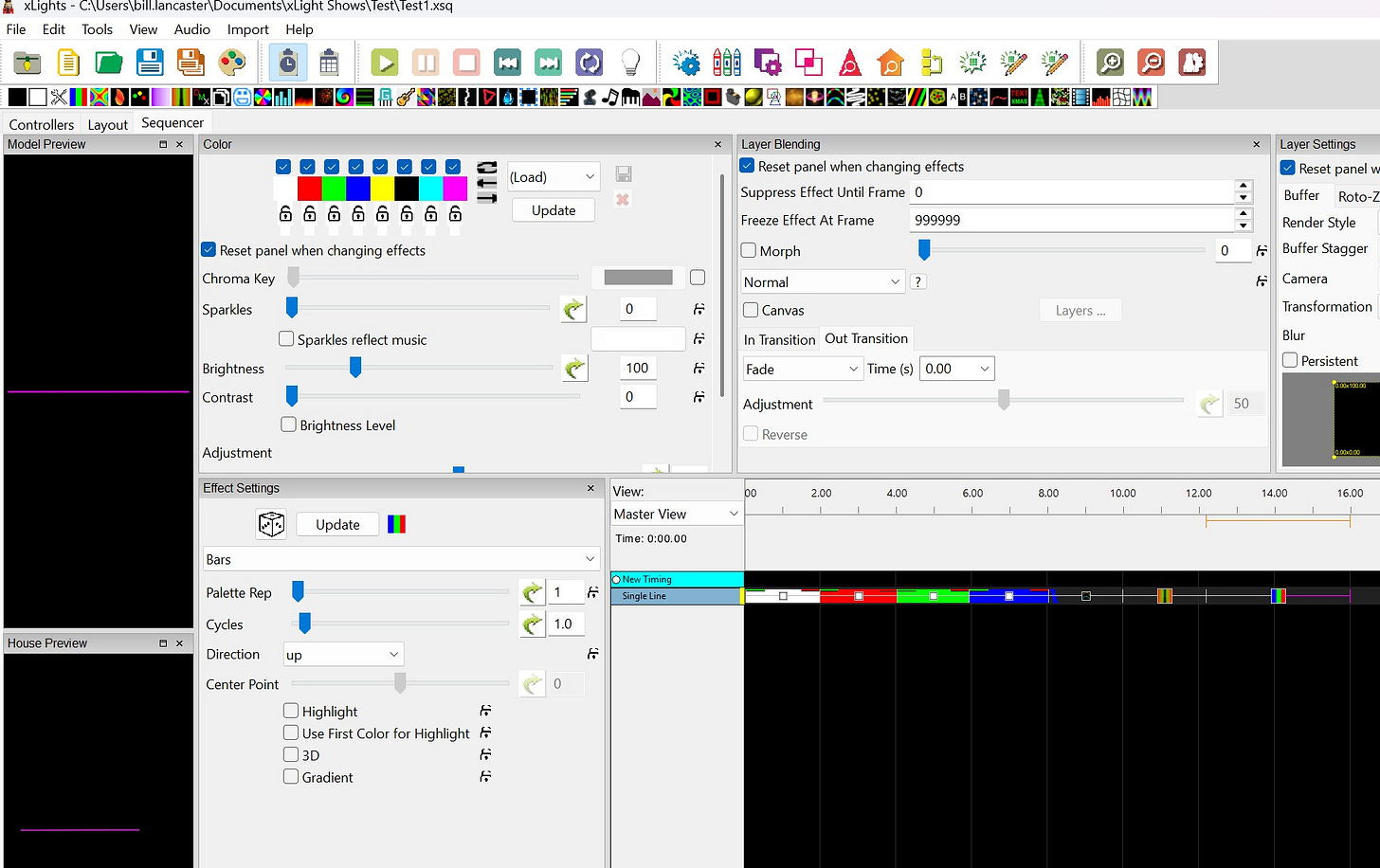Click the open sequence folder icon

(x=27, y=63)
